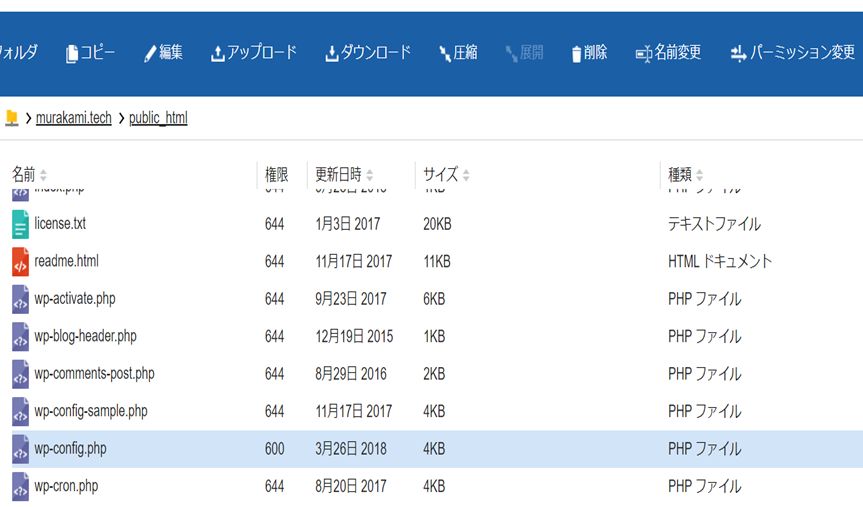Click the Upload (アップロード) button
863x507 pixels.
[x=254, y=53]
